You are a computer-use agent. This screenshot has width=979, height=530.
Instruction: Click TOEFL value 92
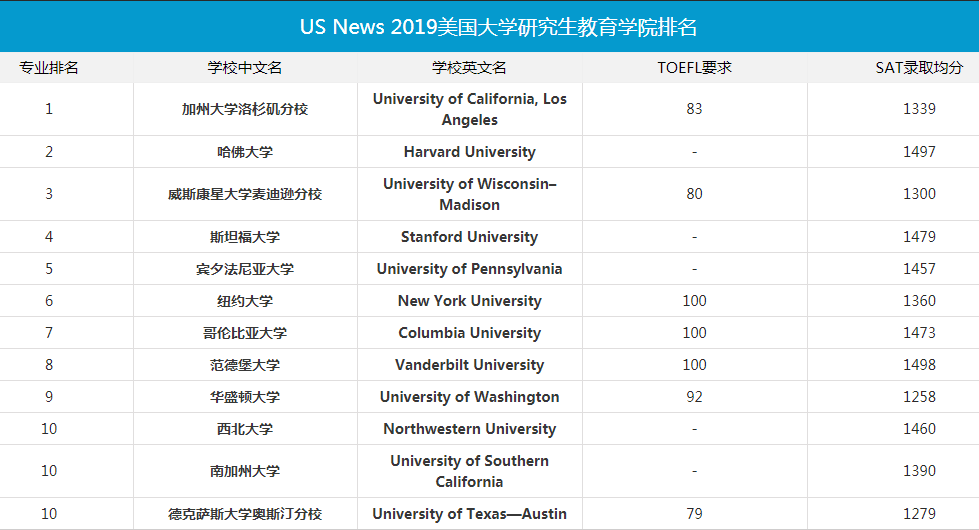pyautogui.click(x=694, y=397)
